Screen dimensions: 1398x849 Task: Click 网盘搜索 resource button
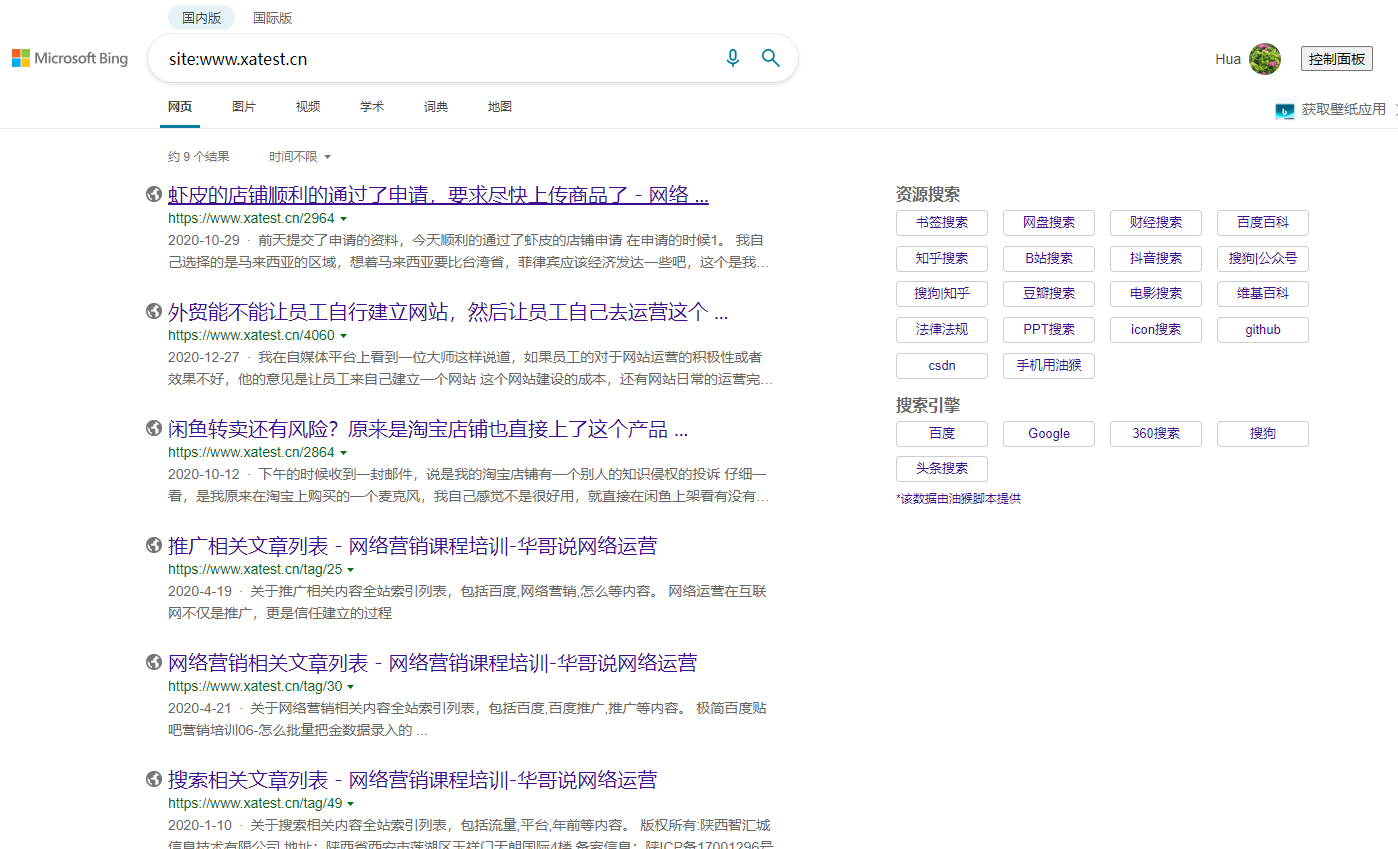(x=1049, y=223)
